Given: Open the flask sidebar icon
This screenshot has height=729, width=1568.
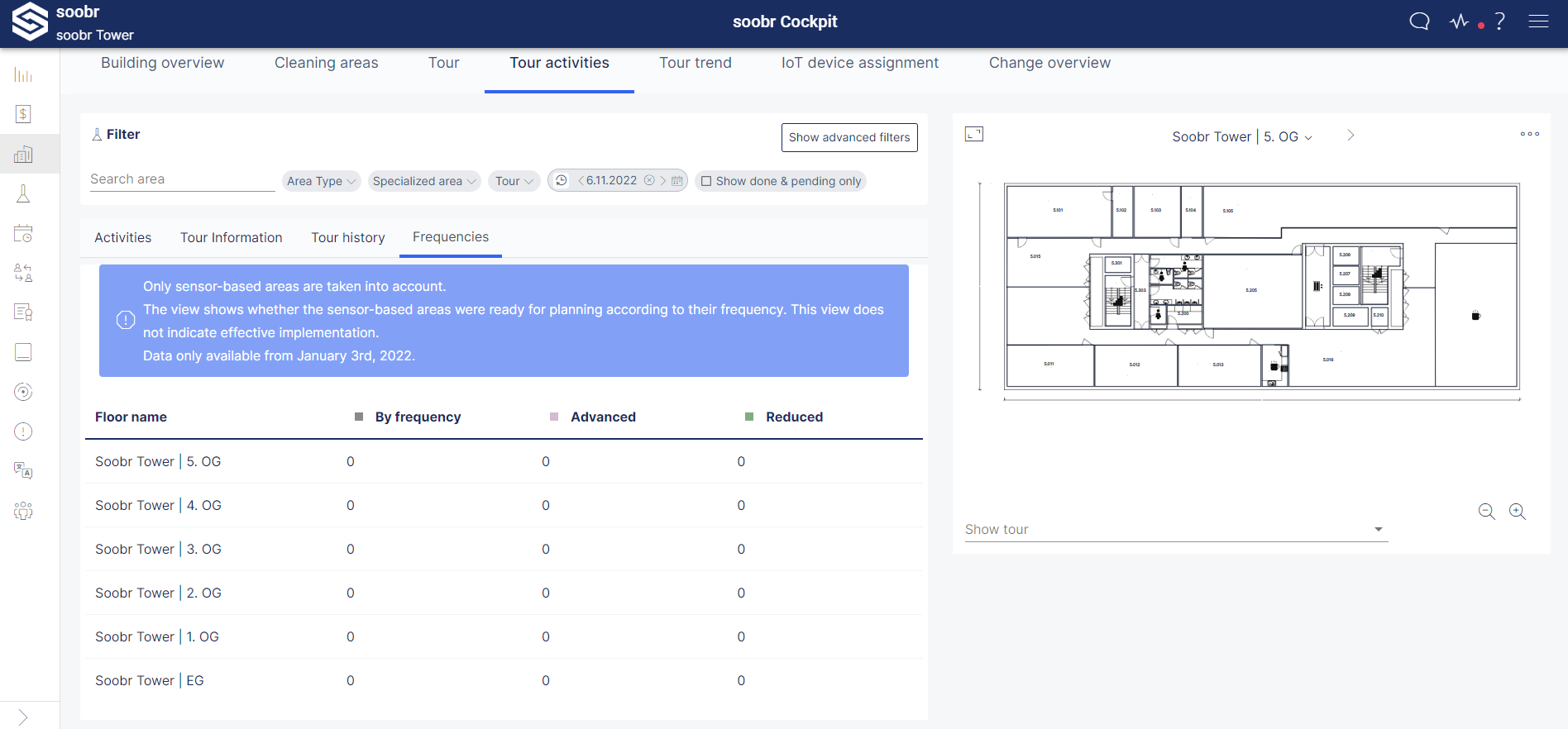Looking at the screenshot, I should pos(23,194).
